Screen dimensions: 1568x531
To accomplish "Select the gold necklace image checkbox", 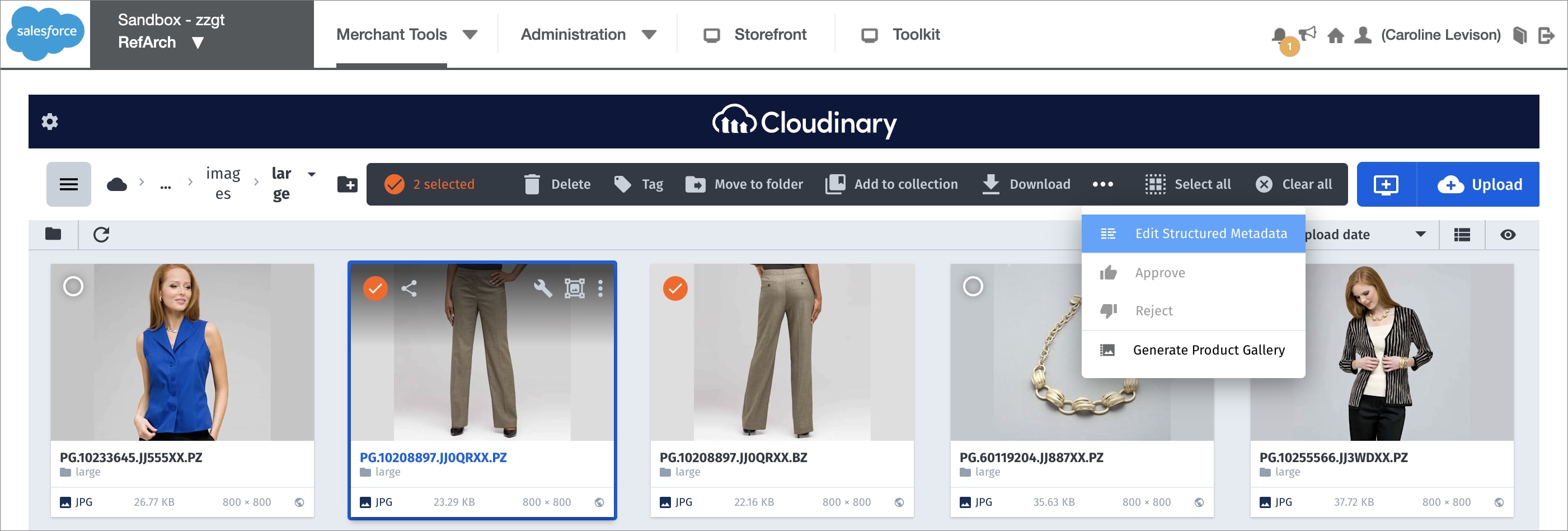I will tap(974, 286).
